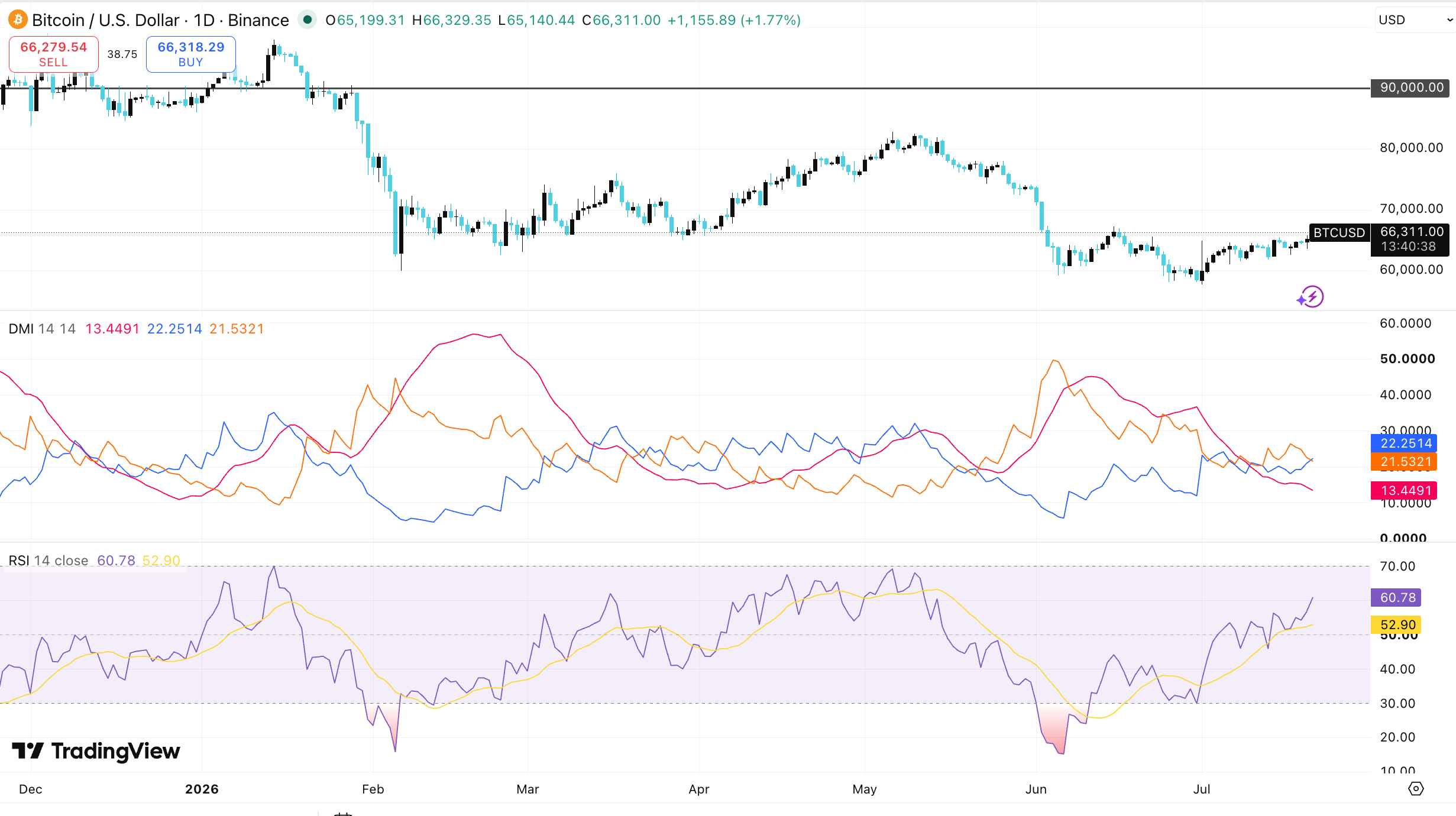The image size is (1456, 816).
Task: Click the 52.90 yellow RSI MA label
Action: [1397, 624]
